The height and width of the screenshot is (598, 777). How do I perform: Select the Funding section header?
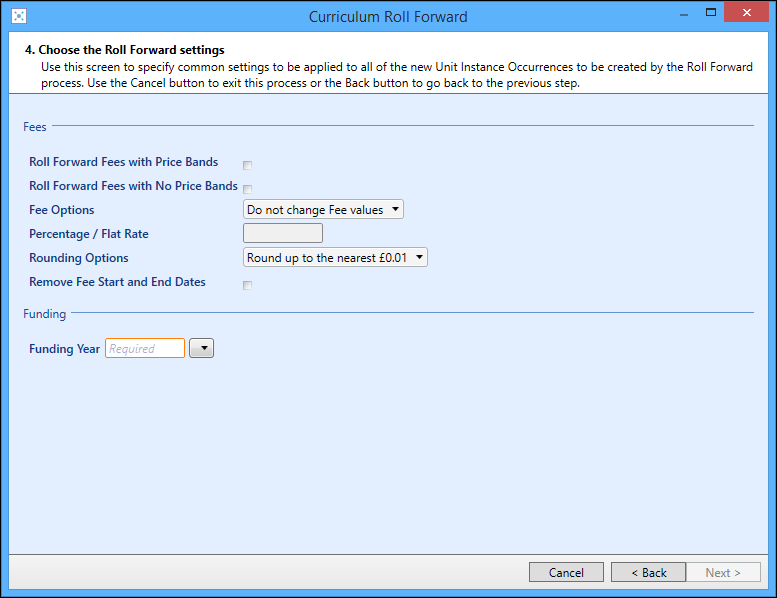click(x=44, y=314)
